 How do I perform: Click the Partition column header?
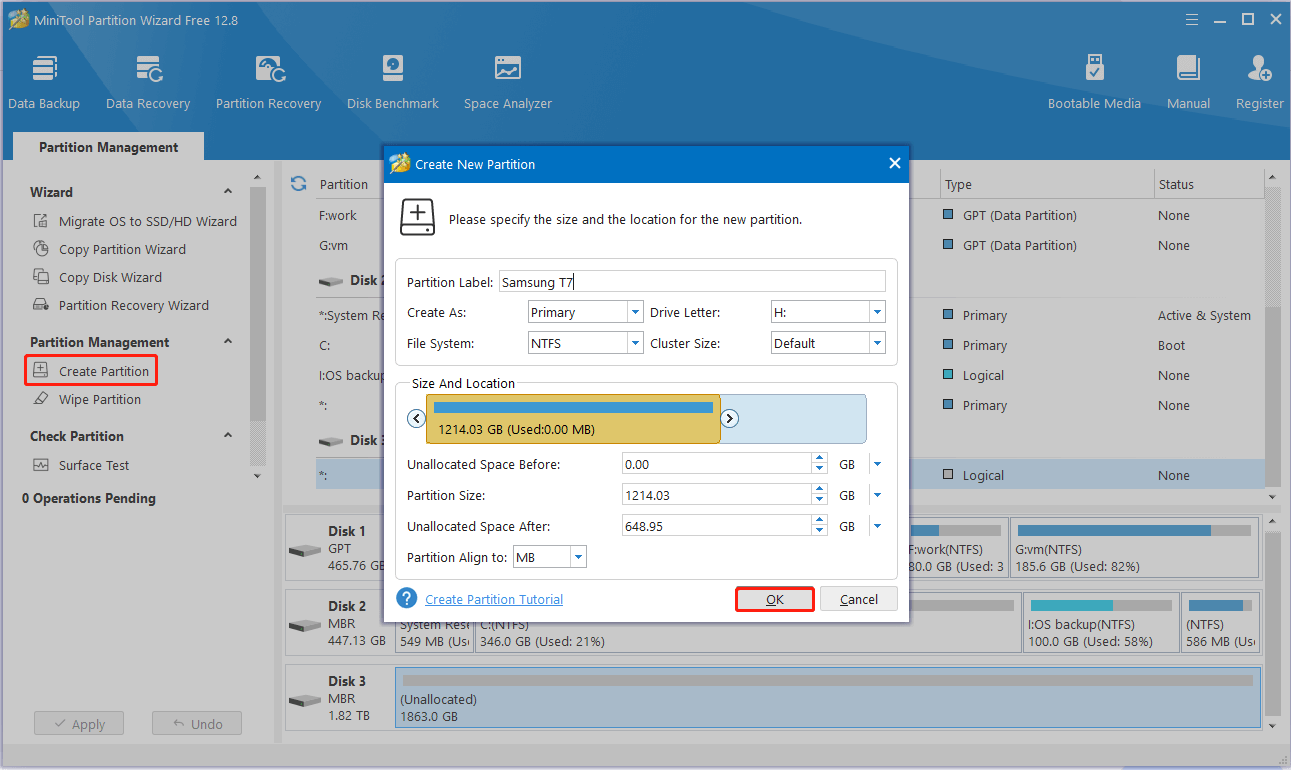click(x=344, y=184)
